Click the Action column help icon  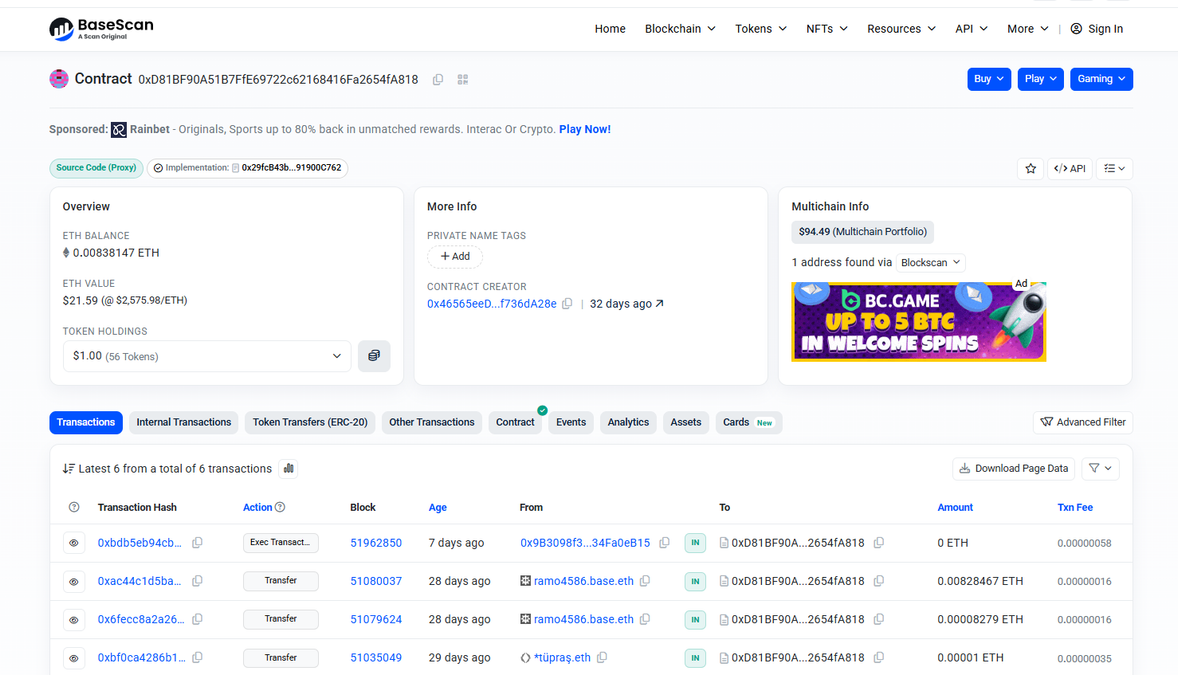point(280,507)
